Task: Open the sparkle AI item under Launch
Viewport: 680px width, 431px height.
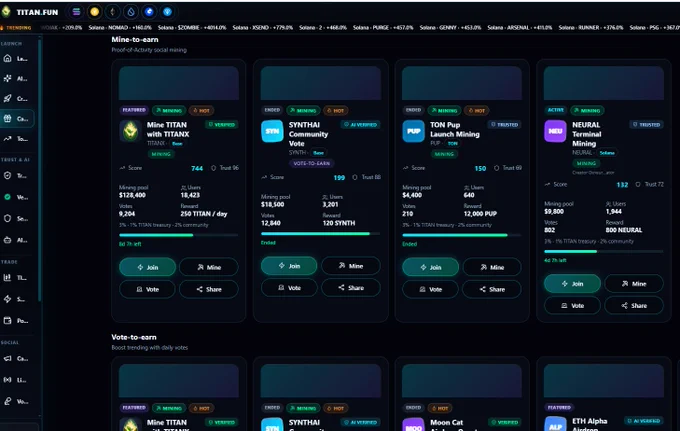Action: (x=16, y=78)
